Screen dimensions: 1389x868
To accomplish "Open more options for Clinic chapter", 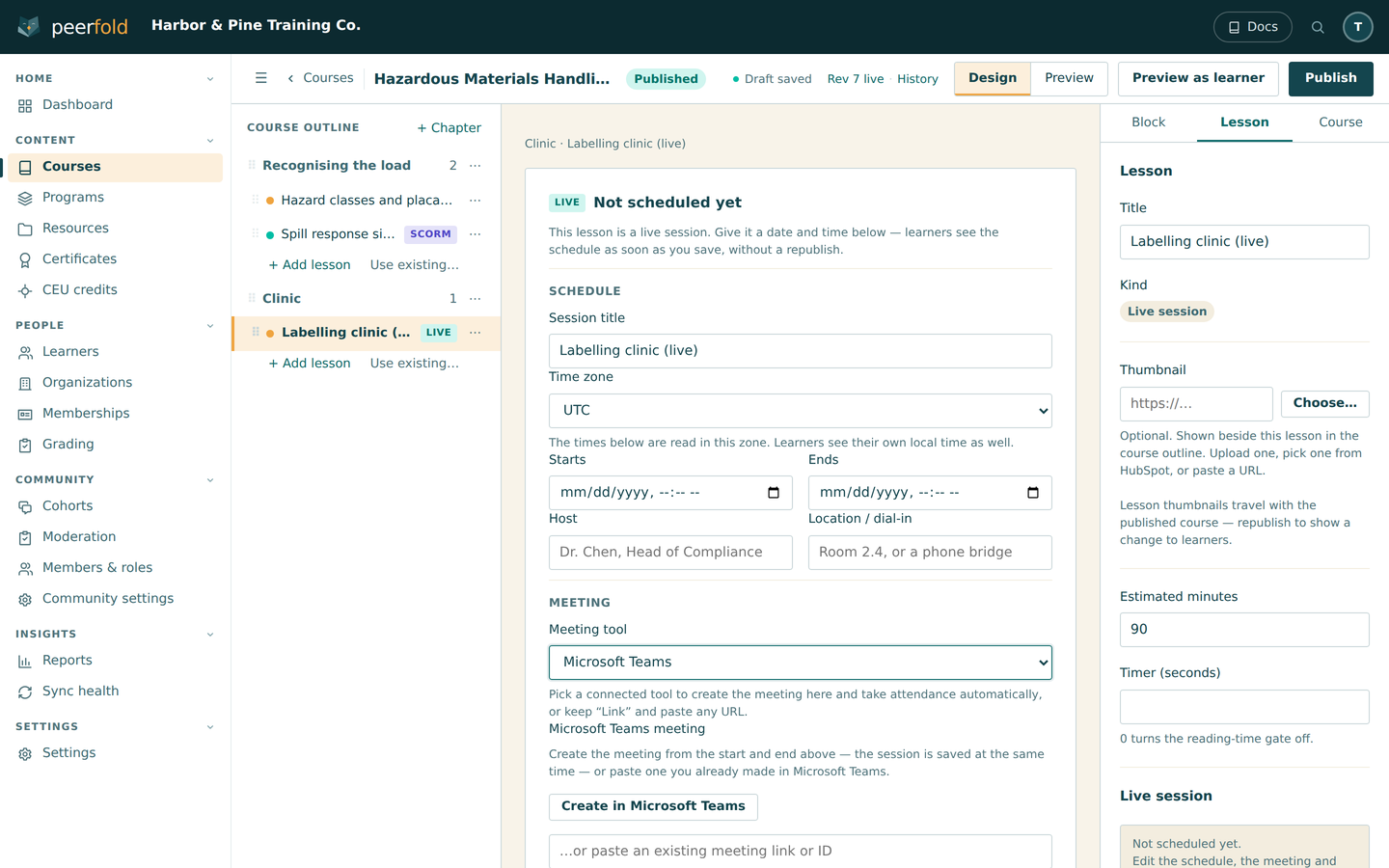I will pos(476,299).
